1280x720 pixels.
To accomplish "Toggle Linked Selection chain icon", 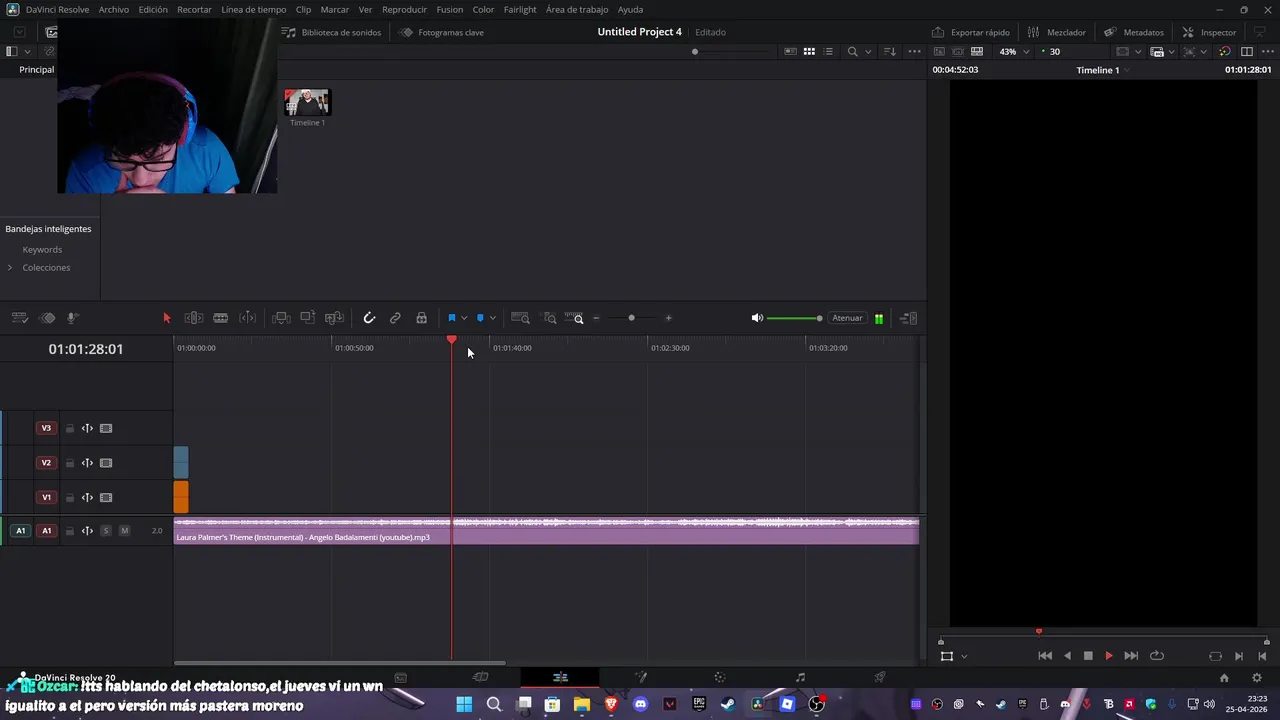I will pyautogui.click(x=395, y=318).
